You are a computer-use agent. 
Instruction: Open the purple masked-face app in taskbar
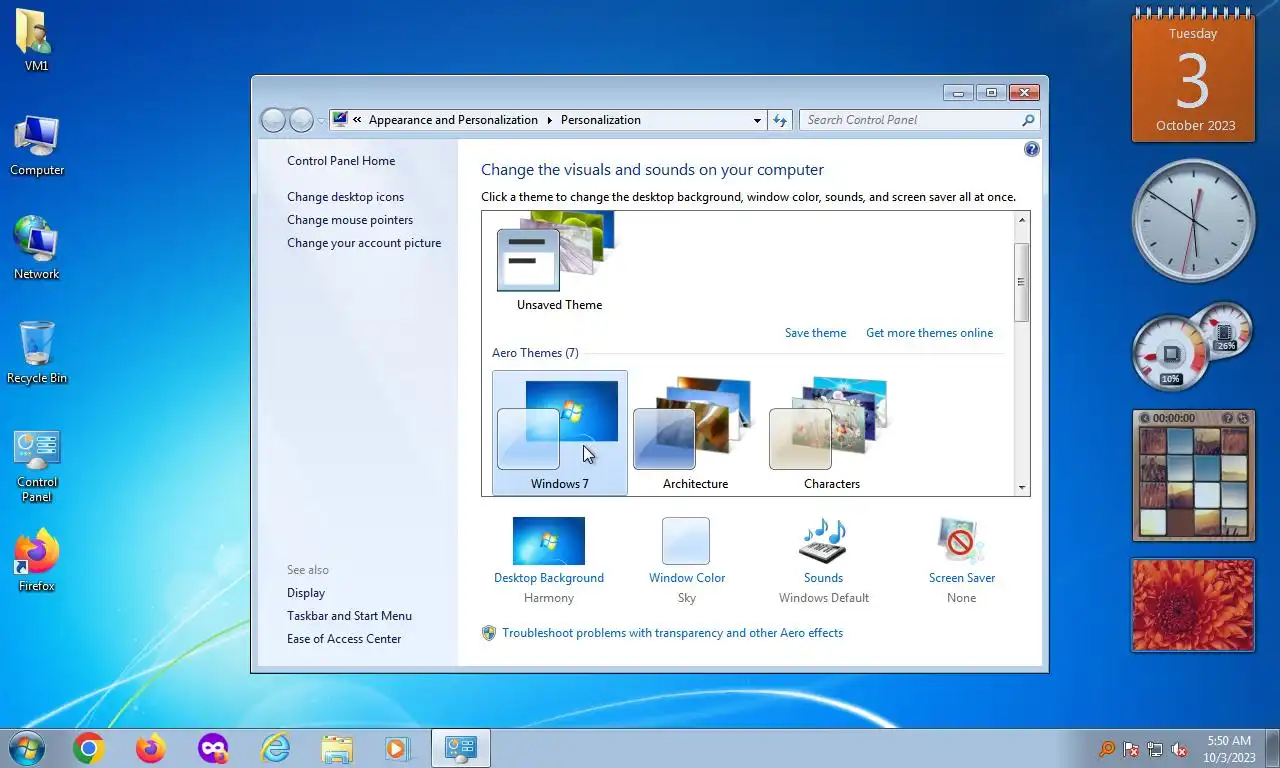212,748
